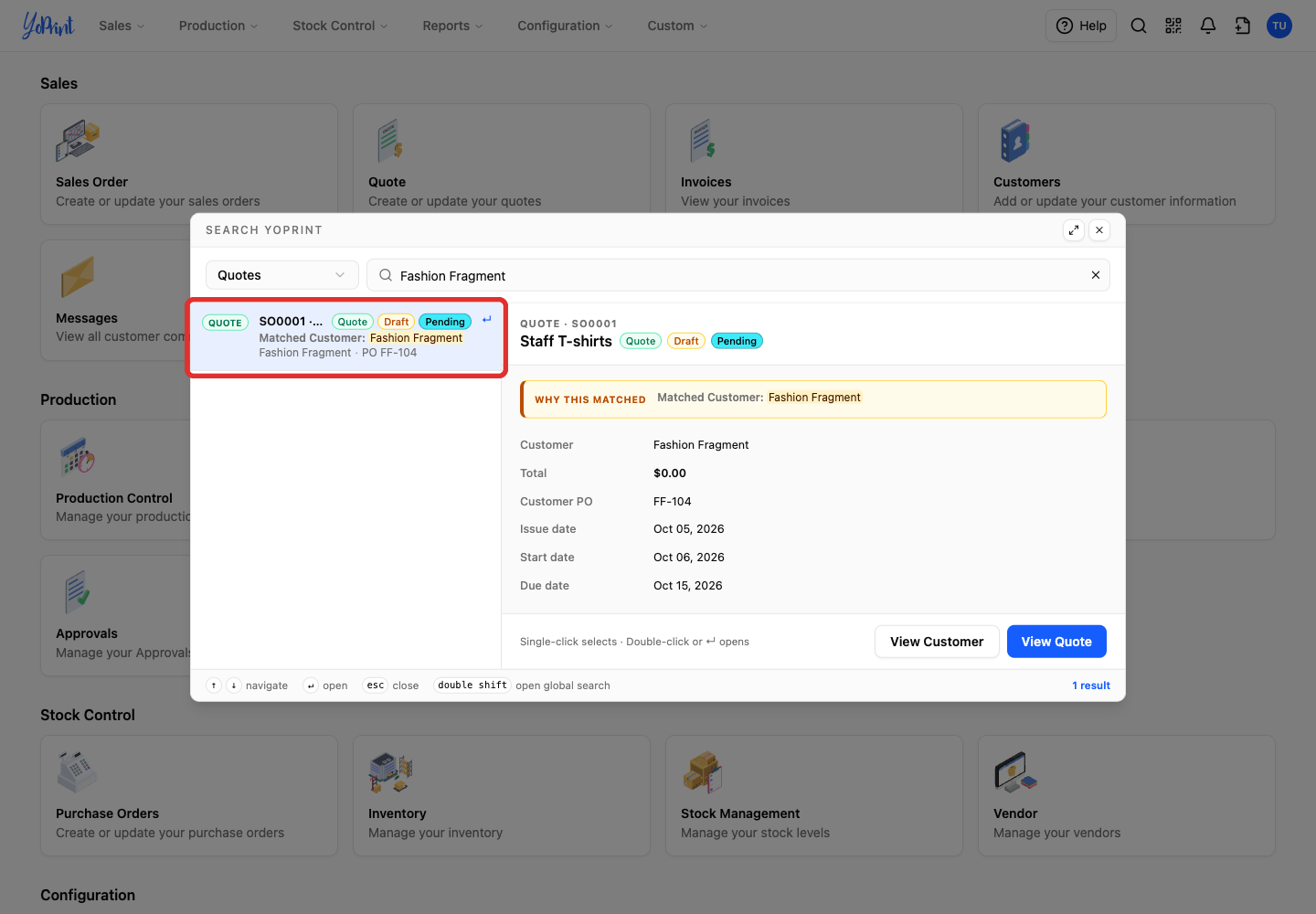Click the Sales Order card icon
1316x914 pixels.
point(78,142)
